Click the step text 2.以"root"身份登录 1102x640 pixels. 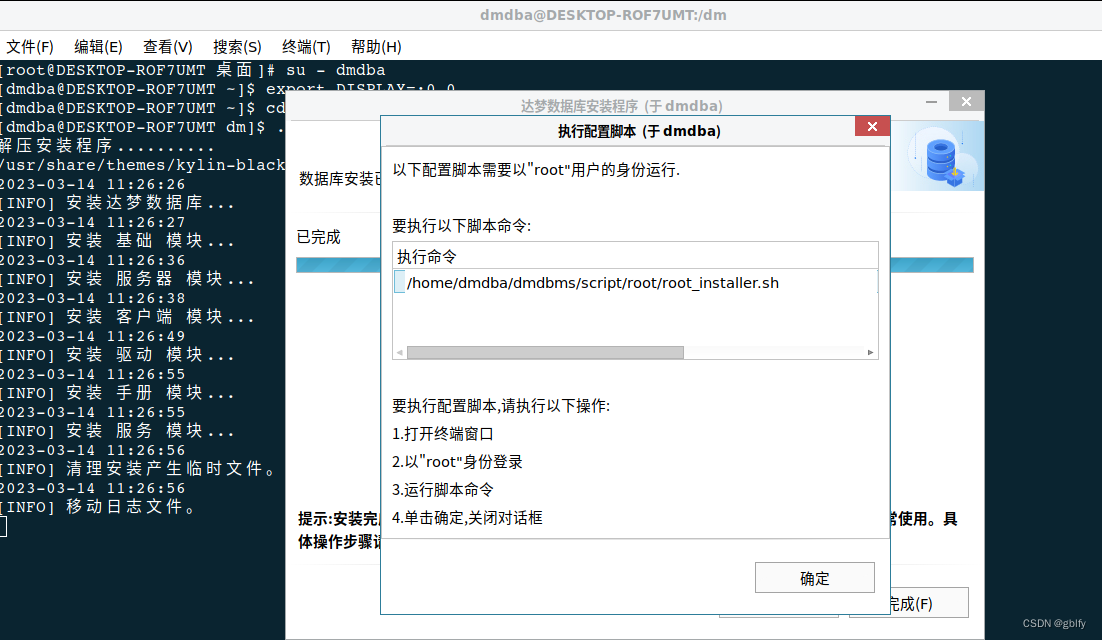point(458,462)
